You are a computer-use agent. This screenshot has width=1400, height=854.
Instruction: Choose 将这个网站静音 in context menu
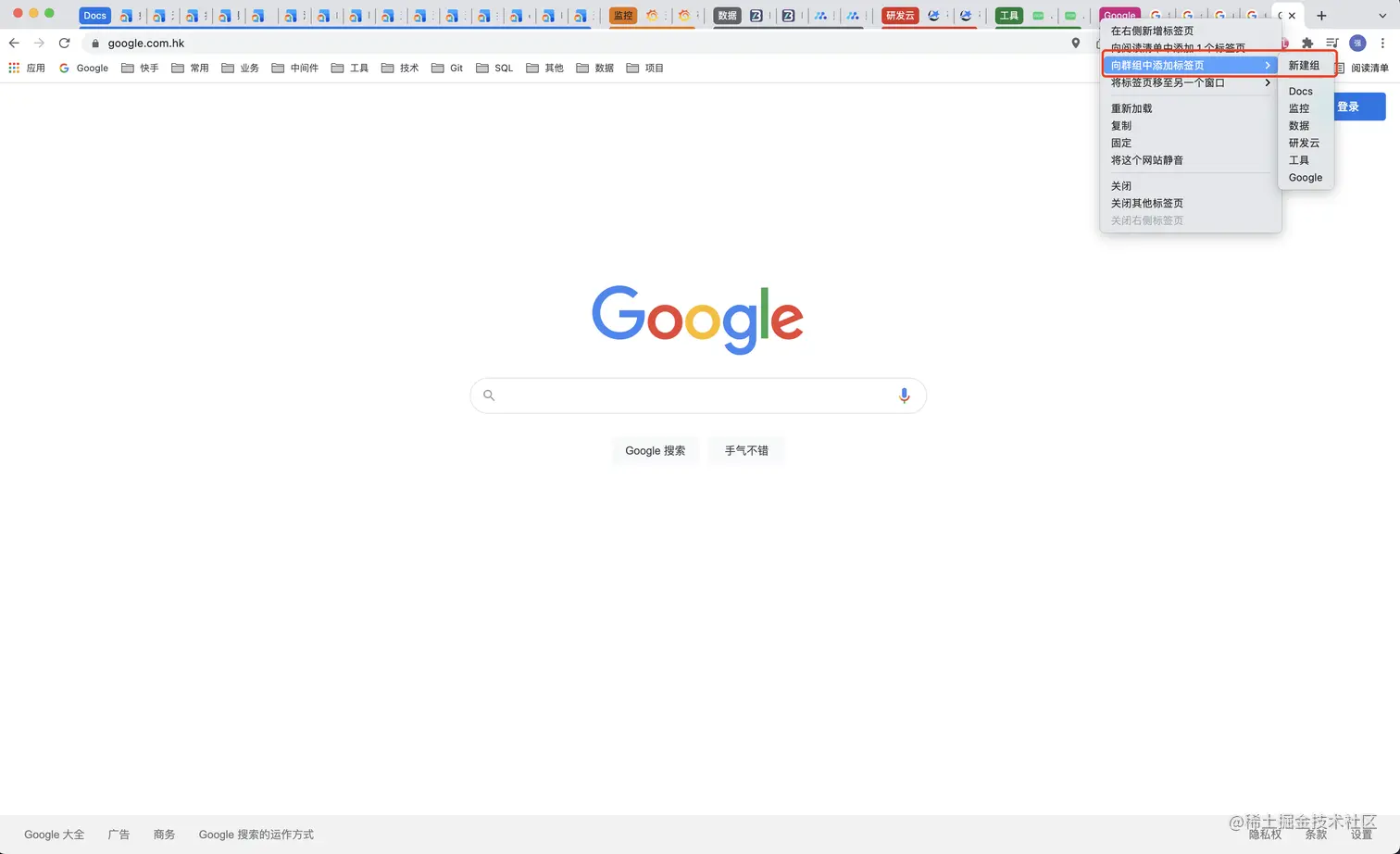[1191, 160]
